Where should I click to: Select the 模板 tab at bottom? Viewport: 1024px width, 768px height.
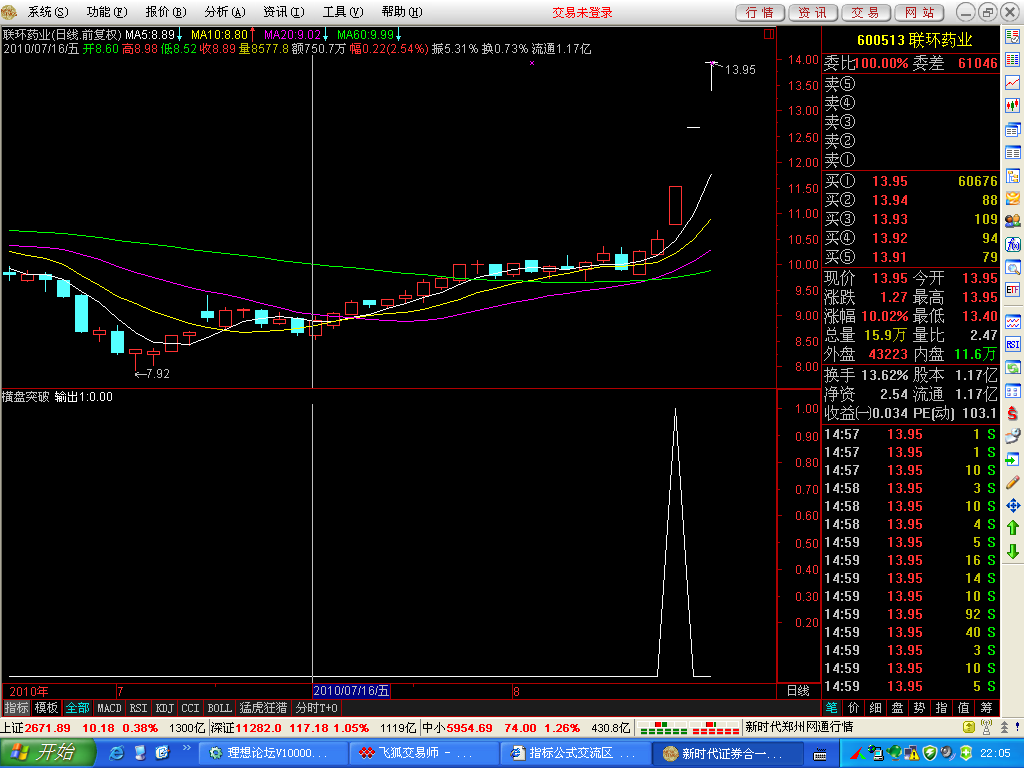pos(46,708)
